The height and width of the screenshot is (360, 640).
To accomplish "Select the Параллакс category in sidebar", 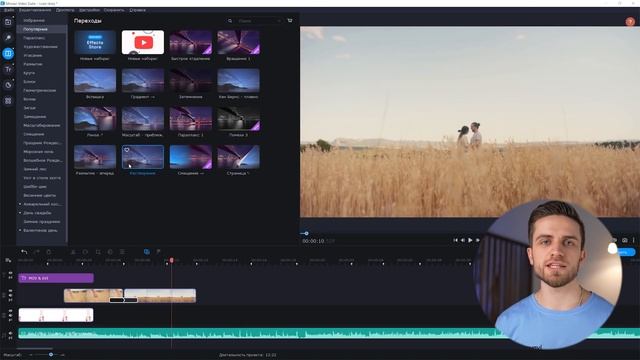I will [x=34, y=38].
